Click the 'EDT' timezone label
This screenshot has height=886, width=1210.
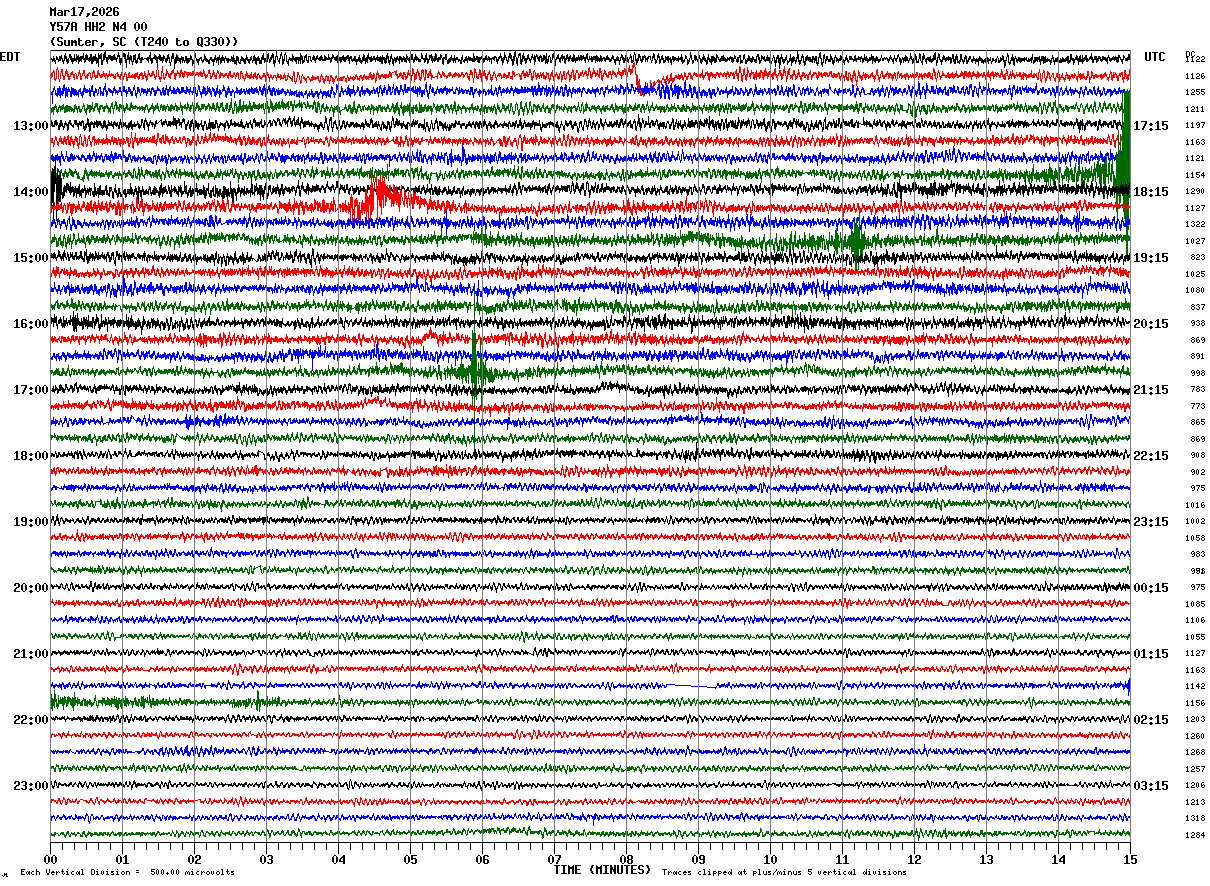pyautogui.click(x=10, y=57)
